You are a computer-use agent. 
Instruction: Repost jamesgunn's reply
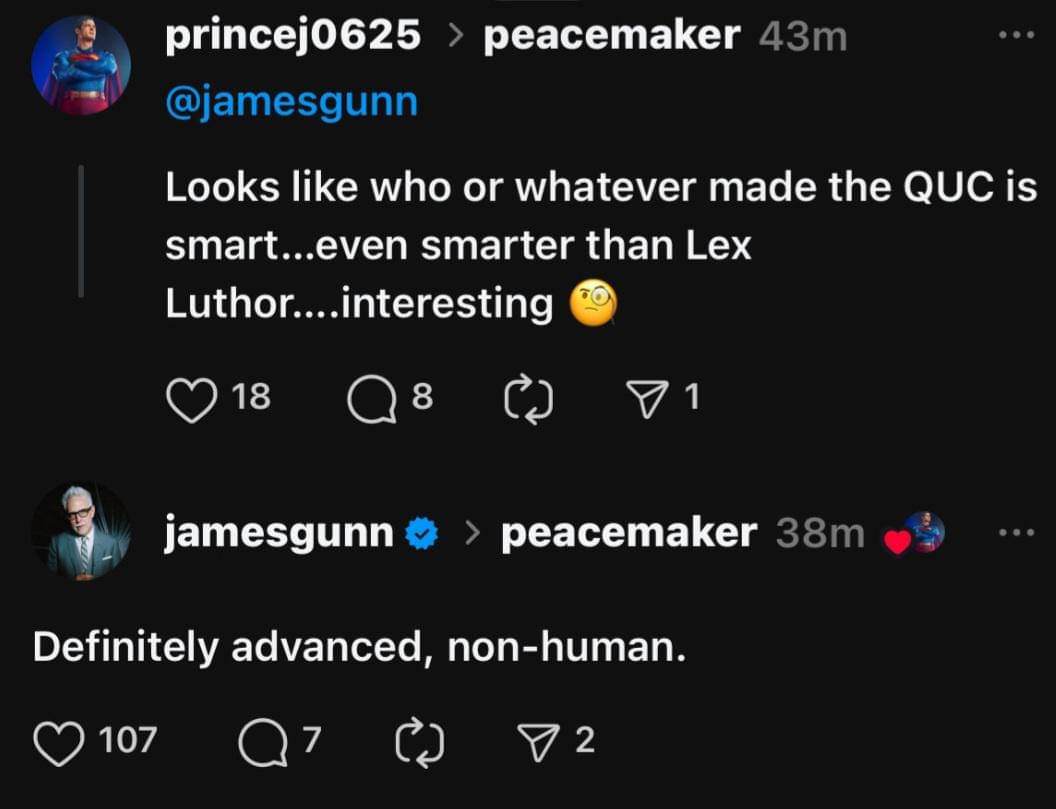[420, 741]
